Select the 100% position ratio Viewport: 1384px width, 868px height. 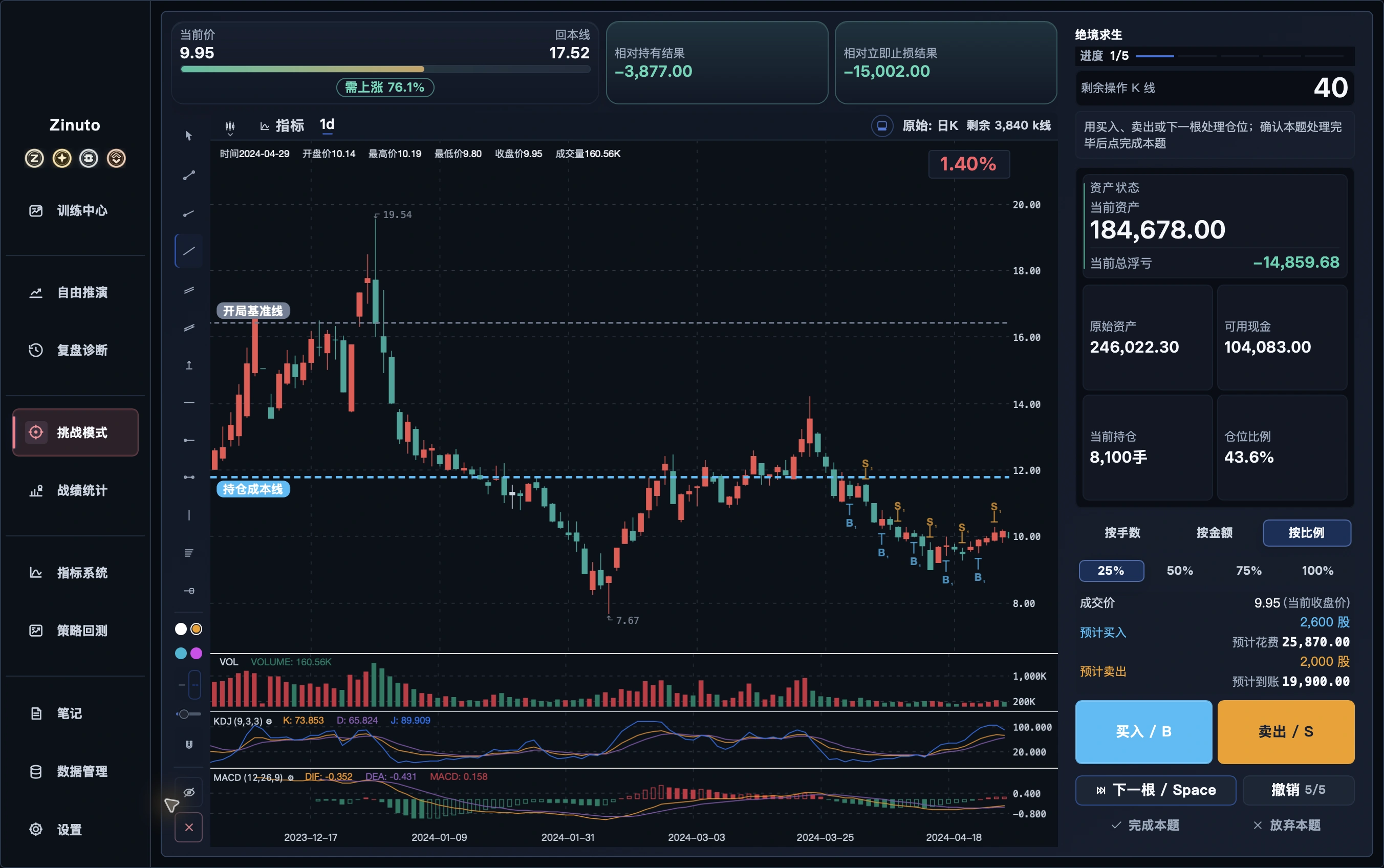[x=1317, y=571]
